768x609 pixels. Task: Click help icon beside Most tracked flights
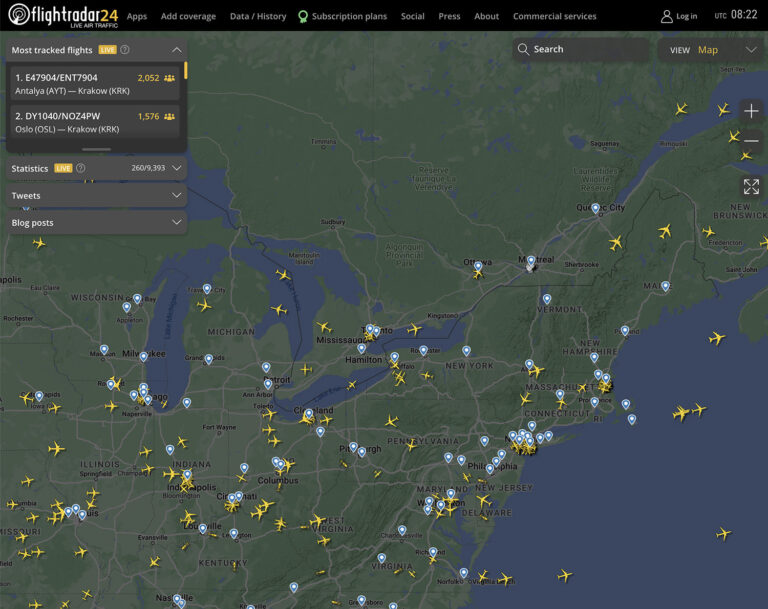125,49
